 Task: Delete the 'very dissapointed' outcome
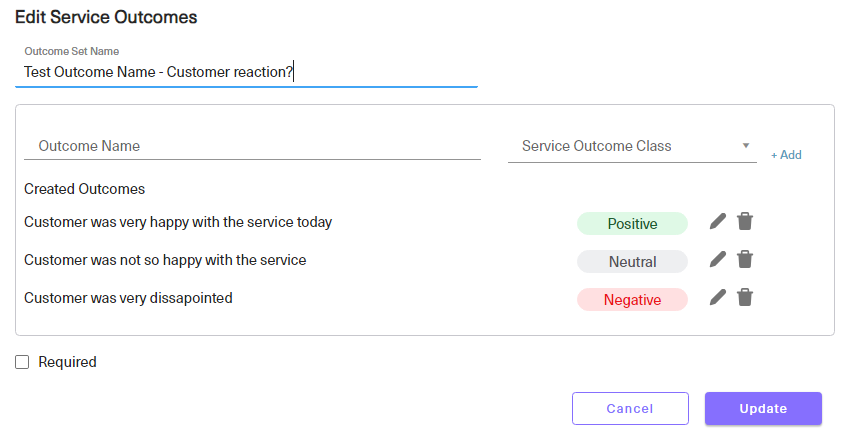coord(745,297)
